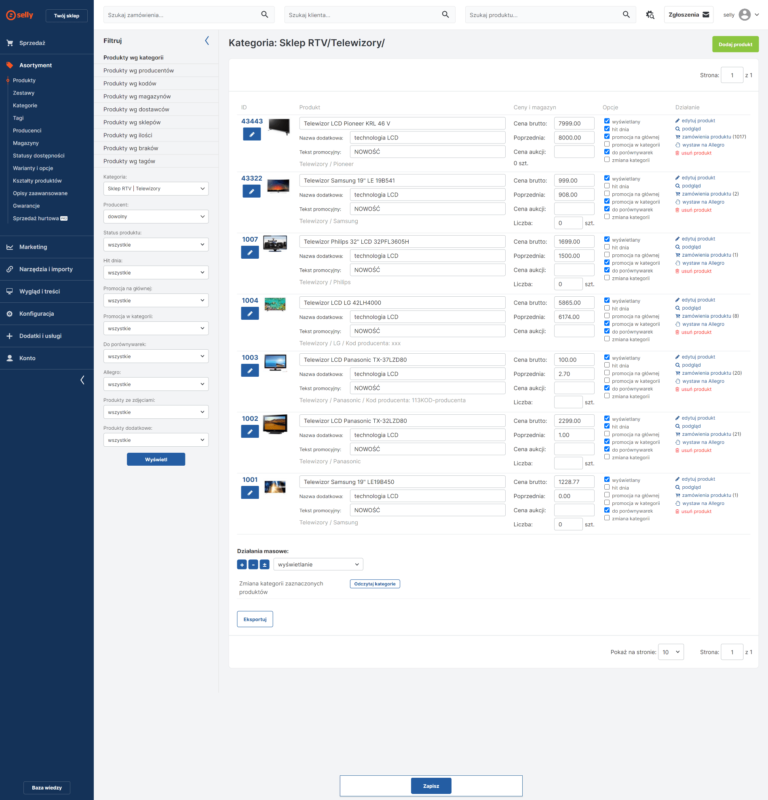Toggle 'wyświetlany' checkbox for Telewizor Samsung 19" LE 19B541
The height and width of the screenshot is (800, 768).
click(606, 177)
